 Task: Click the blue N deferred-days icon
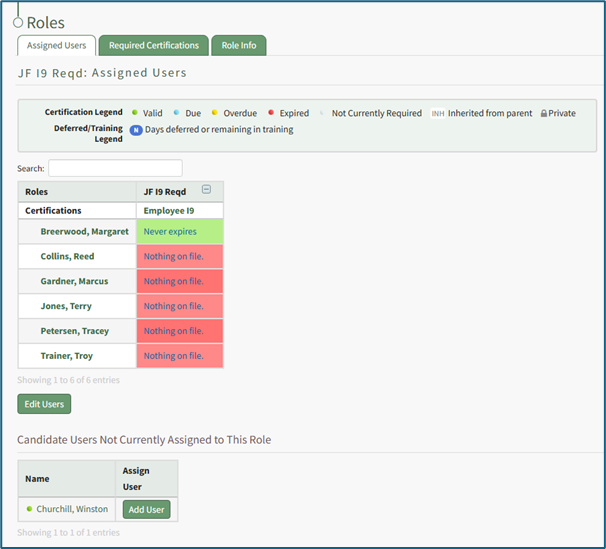click(x=136, y=130)
